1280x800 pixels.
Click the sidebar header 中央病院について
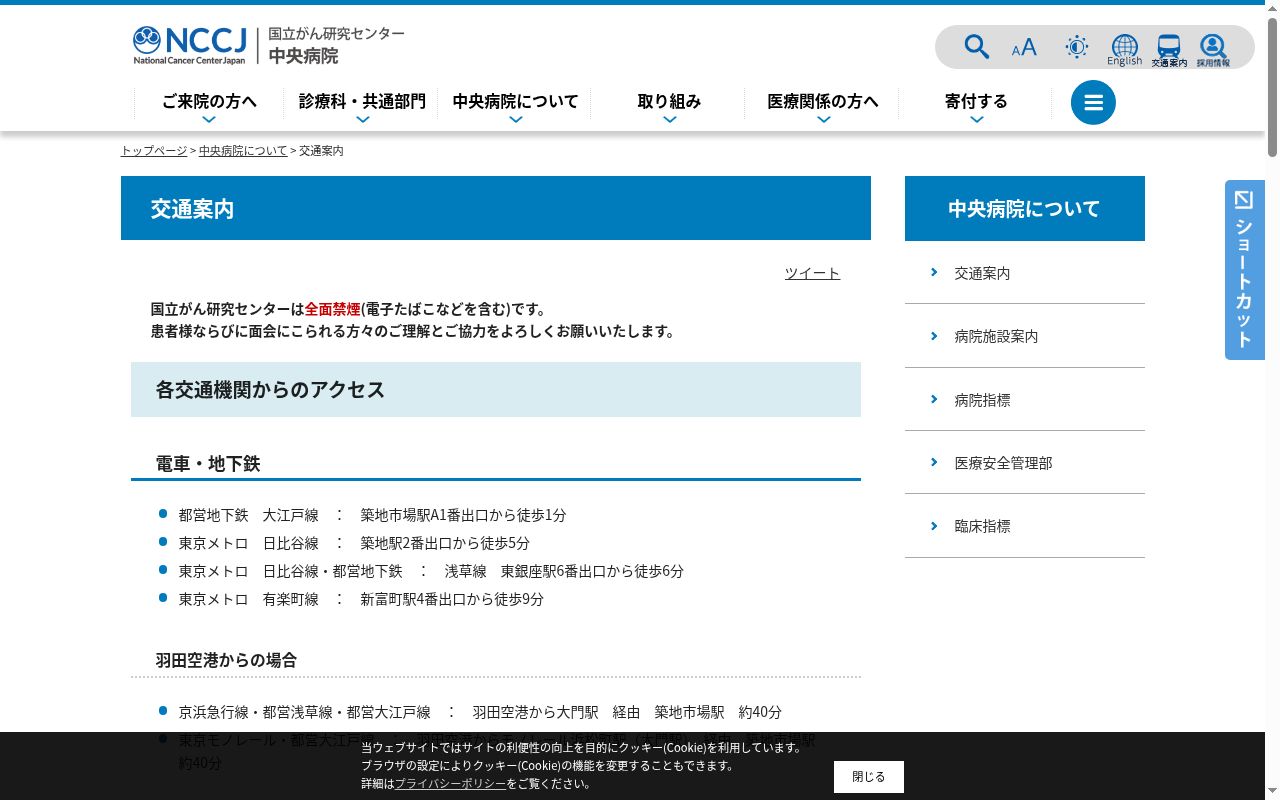pos(1025,208)
